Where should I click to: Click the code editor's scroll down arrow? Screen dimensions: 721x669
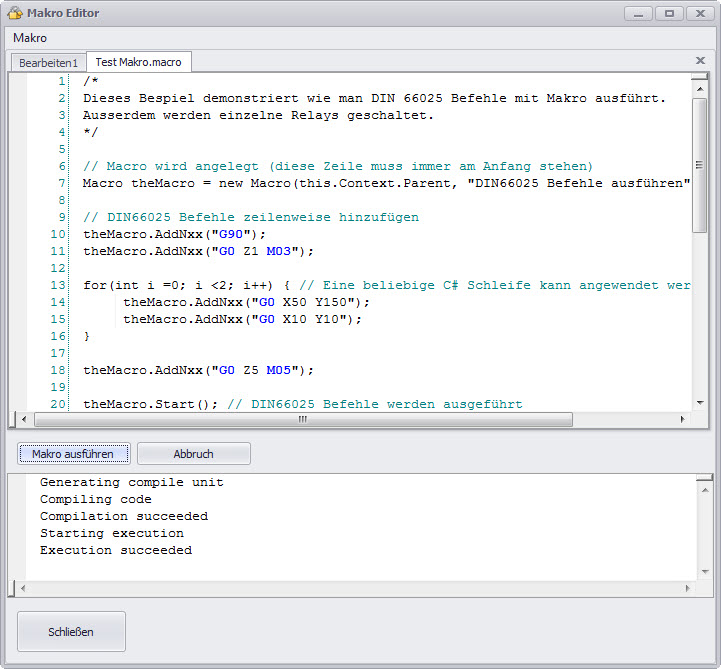coord(700,403)
